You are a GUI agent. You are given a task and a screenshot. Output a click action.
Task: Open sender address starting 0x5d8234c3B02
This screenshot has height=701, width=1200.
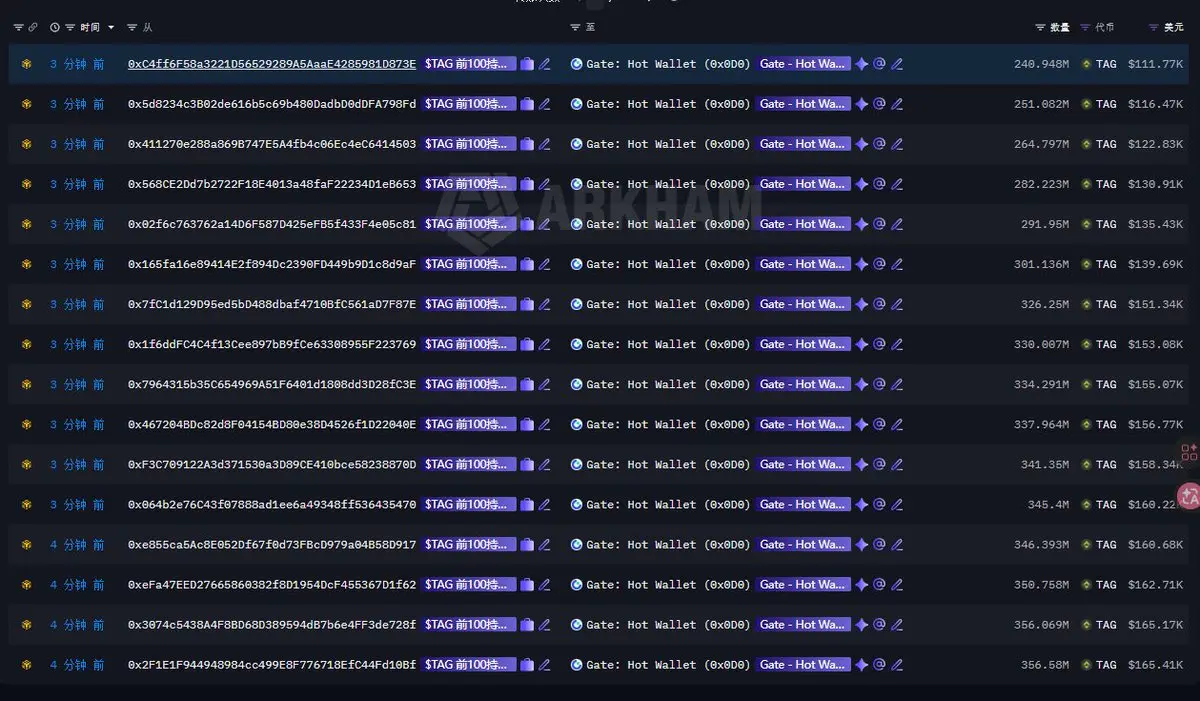click(x=272, y=104)
